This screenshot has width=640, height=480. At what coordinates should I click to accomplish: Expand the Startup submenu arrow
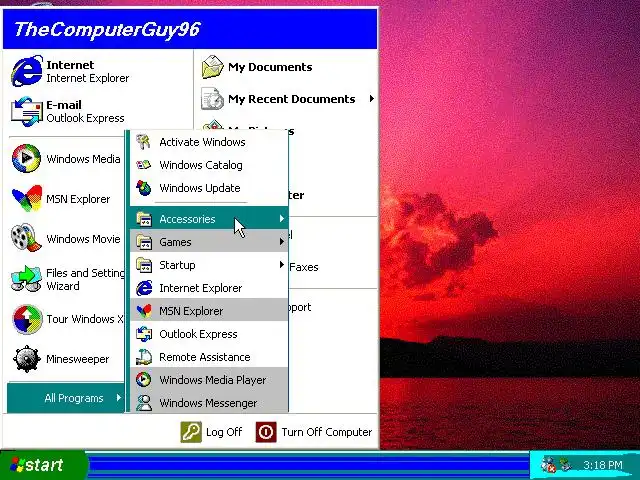coord(282,265)
